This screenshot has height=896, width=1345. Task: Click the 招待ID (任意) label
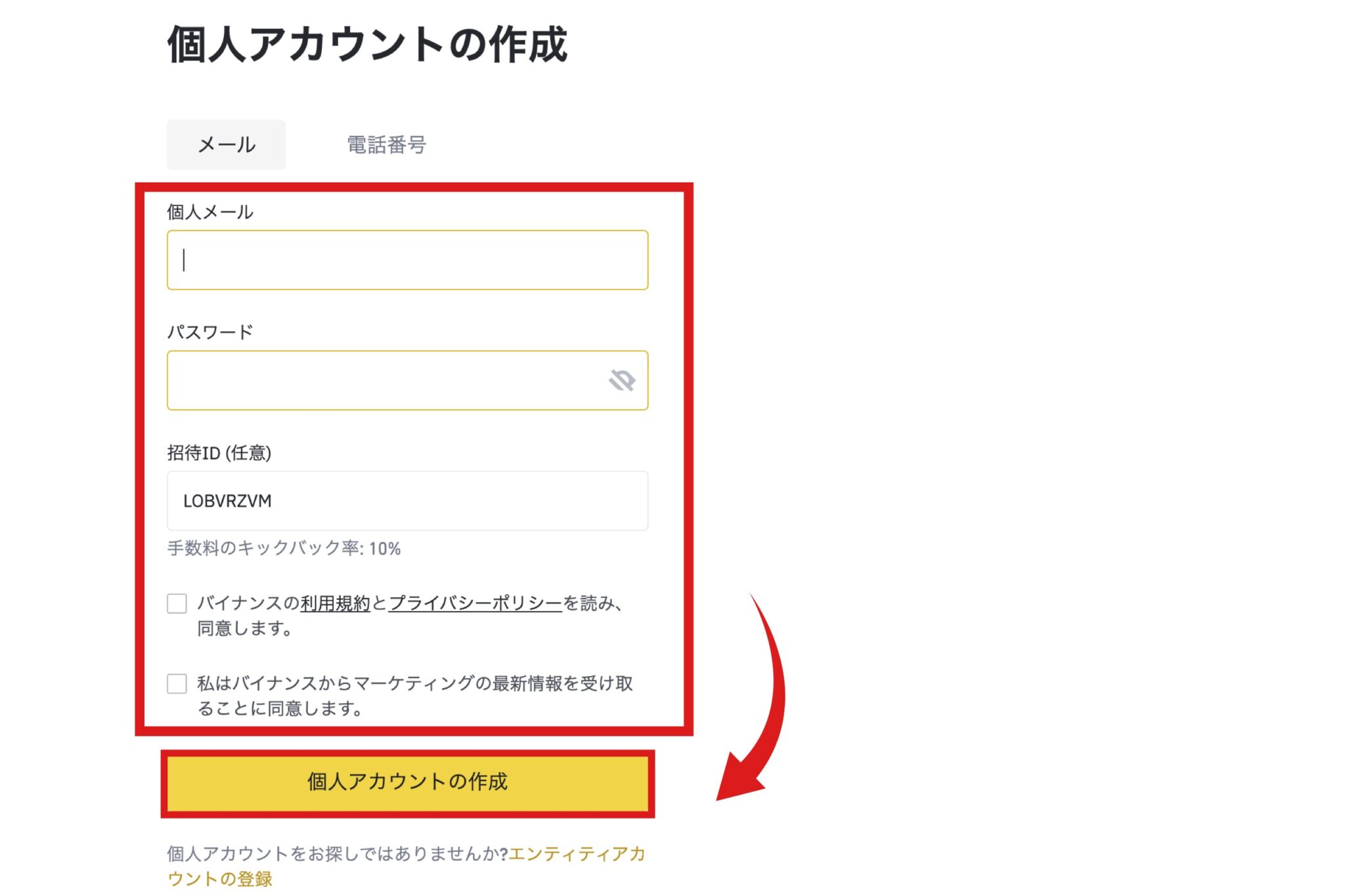[219, 453]
